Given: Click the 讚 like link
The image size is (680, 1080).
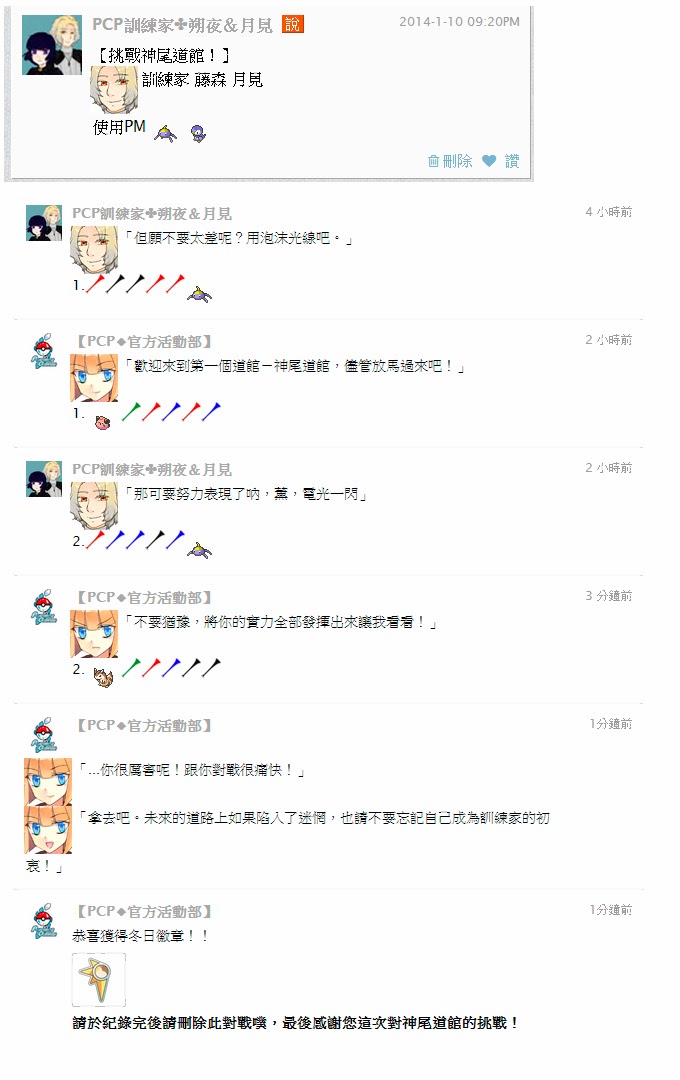Looking at the screenshot, I should tap(512, 161).
